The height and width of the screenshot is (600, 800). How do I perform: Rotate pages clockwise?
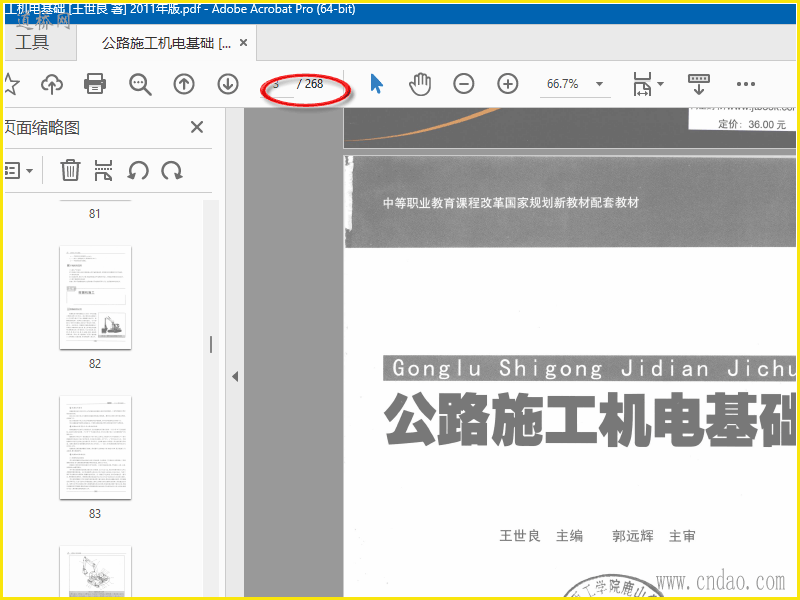point(172,170)
